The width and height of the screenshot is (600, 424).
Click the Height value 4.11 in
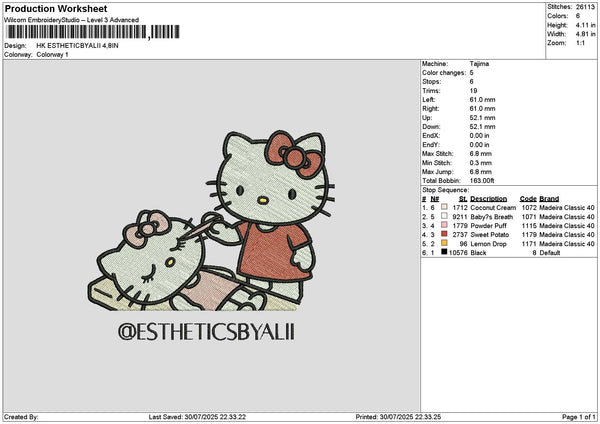[585, 25]
